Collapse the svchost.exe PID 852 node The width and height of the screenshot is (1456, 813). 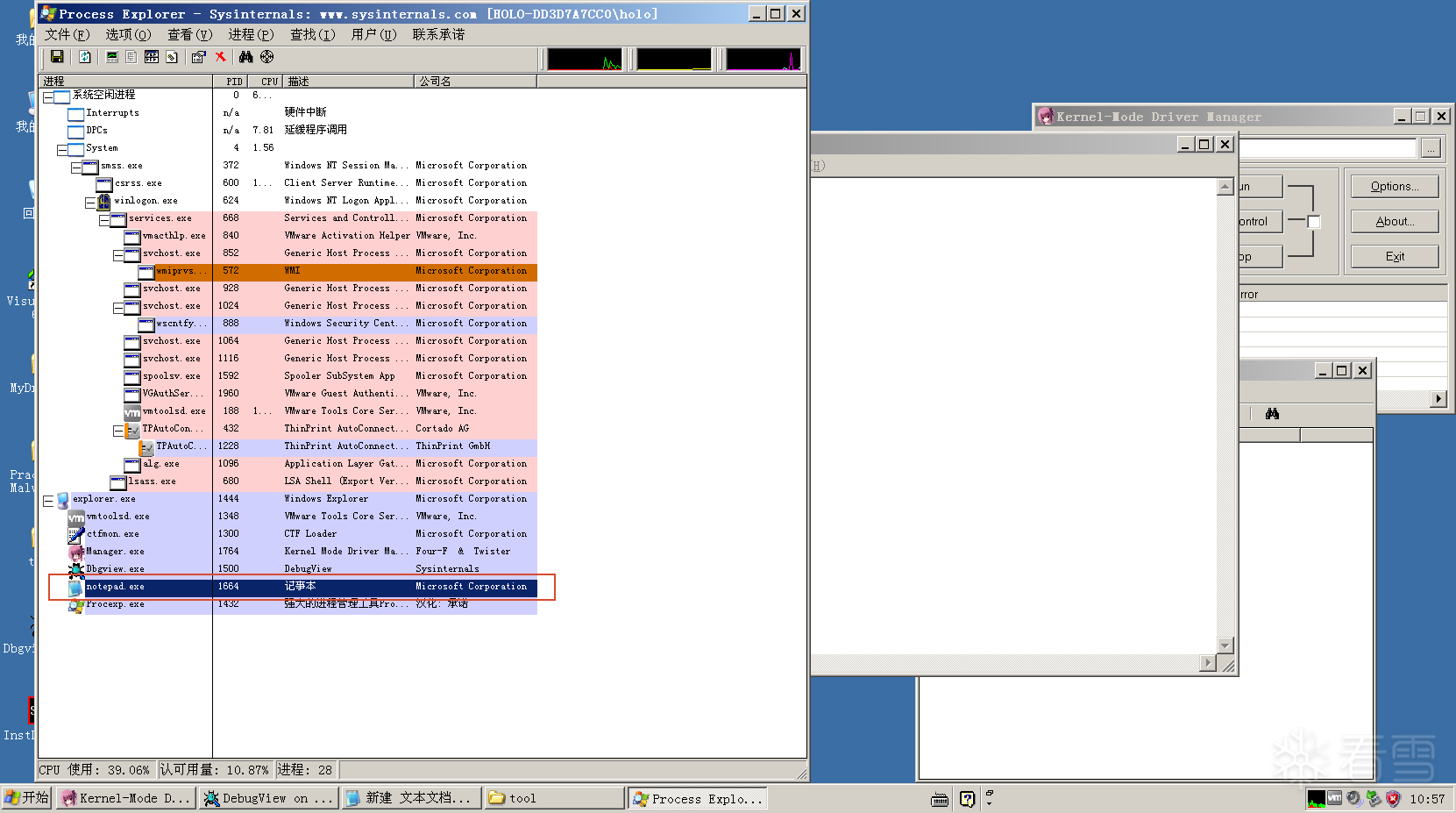118,255
